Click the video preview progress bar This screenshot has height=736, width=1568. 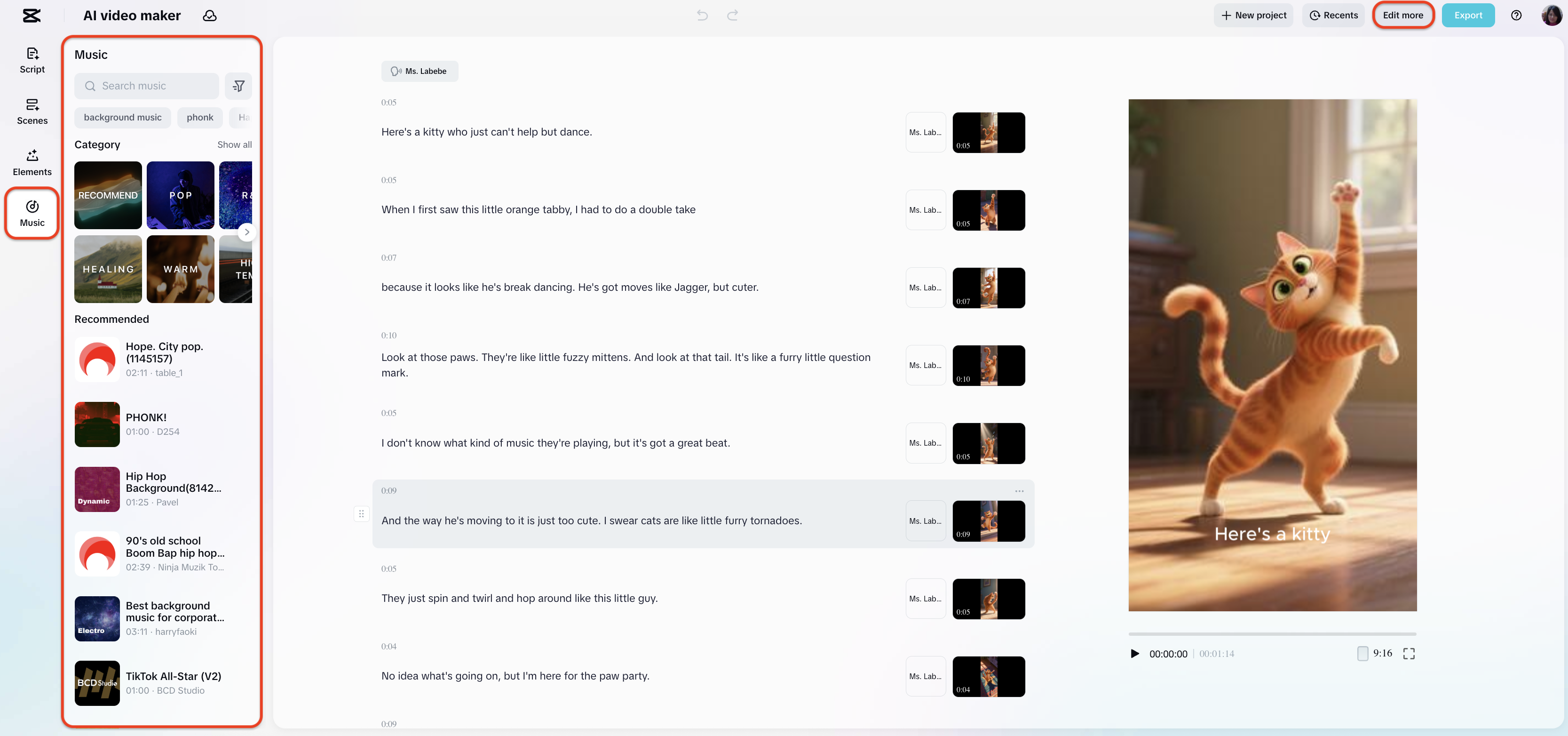pos(1272,633)
